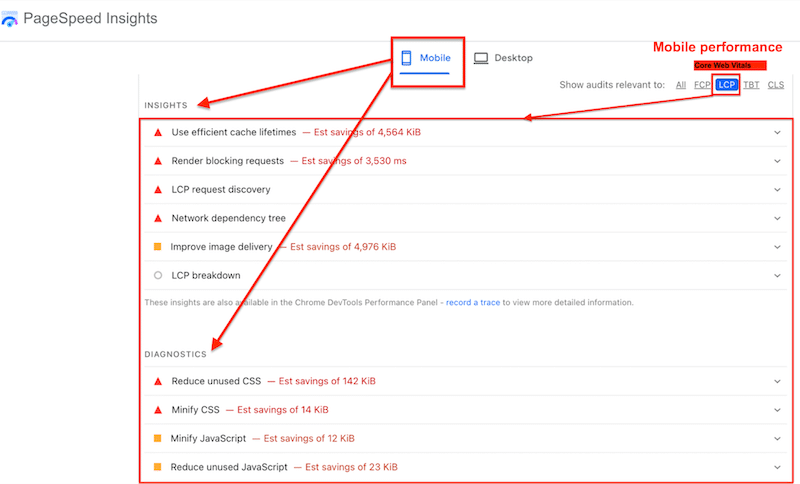Click Minify JavaScript label

tap(208, 438)
